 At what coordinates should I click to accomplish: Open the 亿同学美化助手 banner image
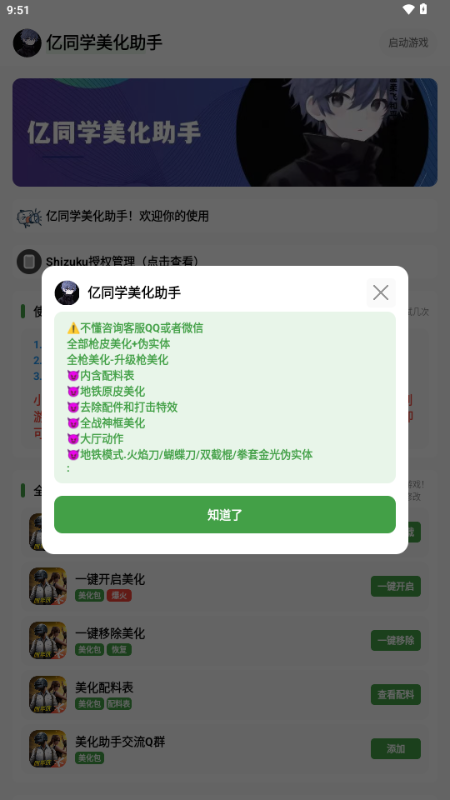click(225, 132)
